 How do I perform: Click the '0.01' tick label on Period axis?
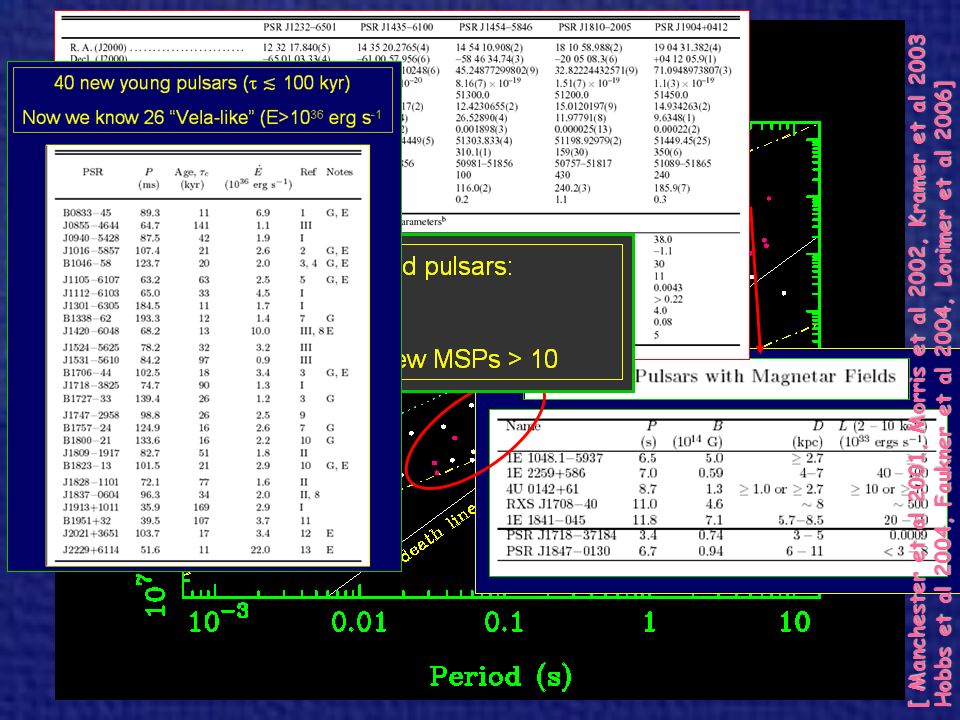pos(359,622)
